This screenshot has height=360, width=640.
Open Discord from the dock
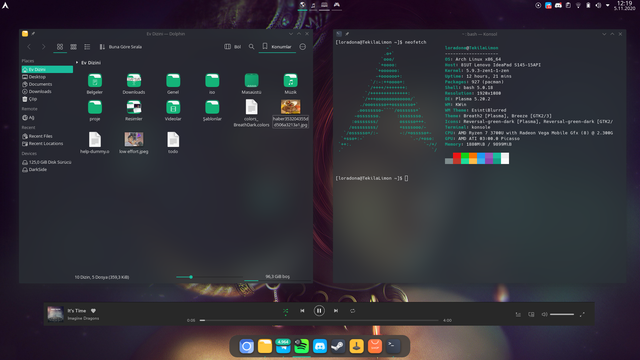tap(320, 347)
